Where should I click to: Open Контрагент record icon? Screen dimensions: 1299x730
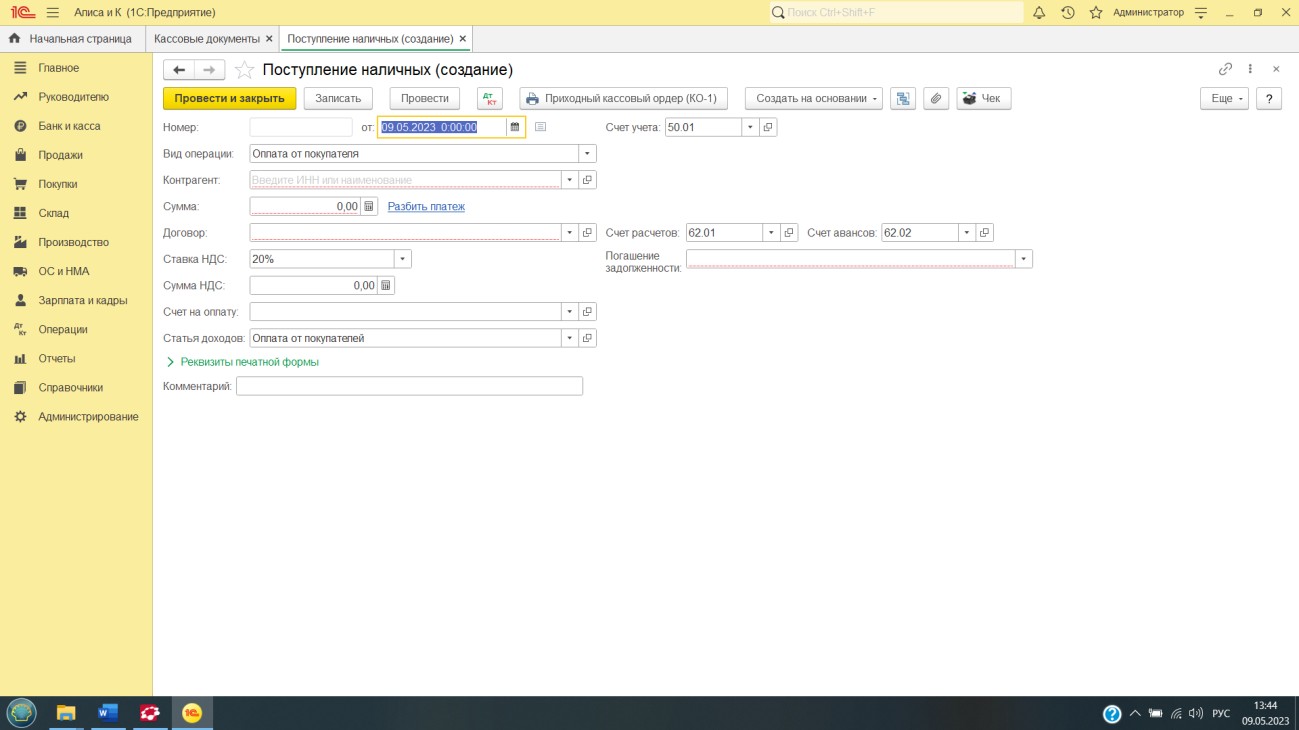click(588, 180)
